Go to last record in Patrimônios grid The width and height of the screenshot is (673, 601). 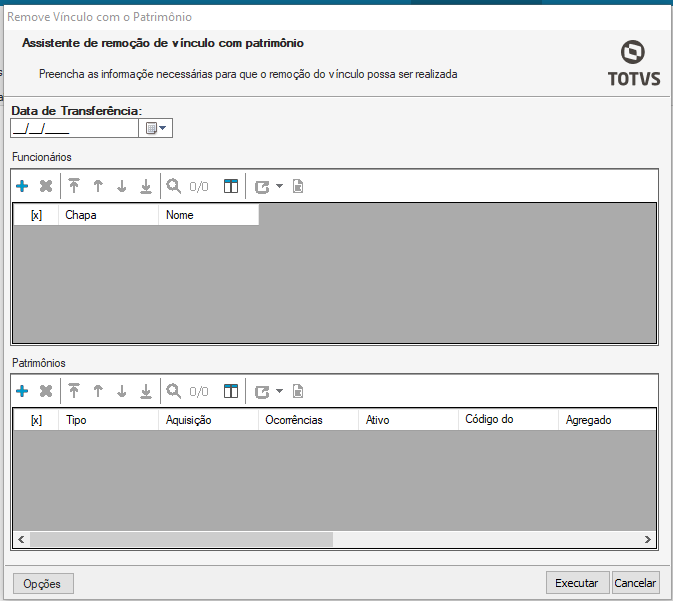146,391
